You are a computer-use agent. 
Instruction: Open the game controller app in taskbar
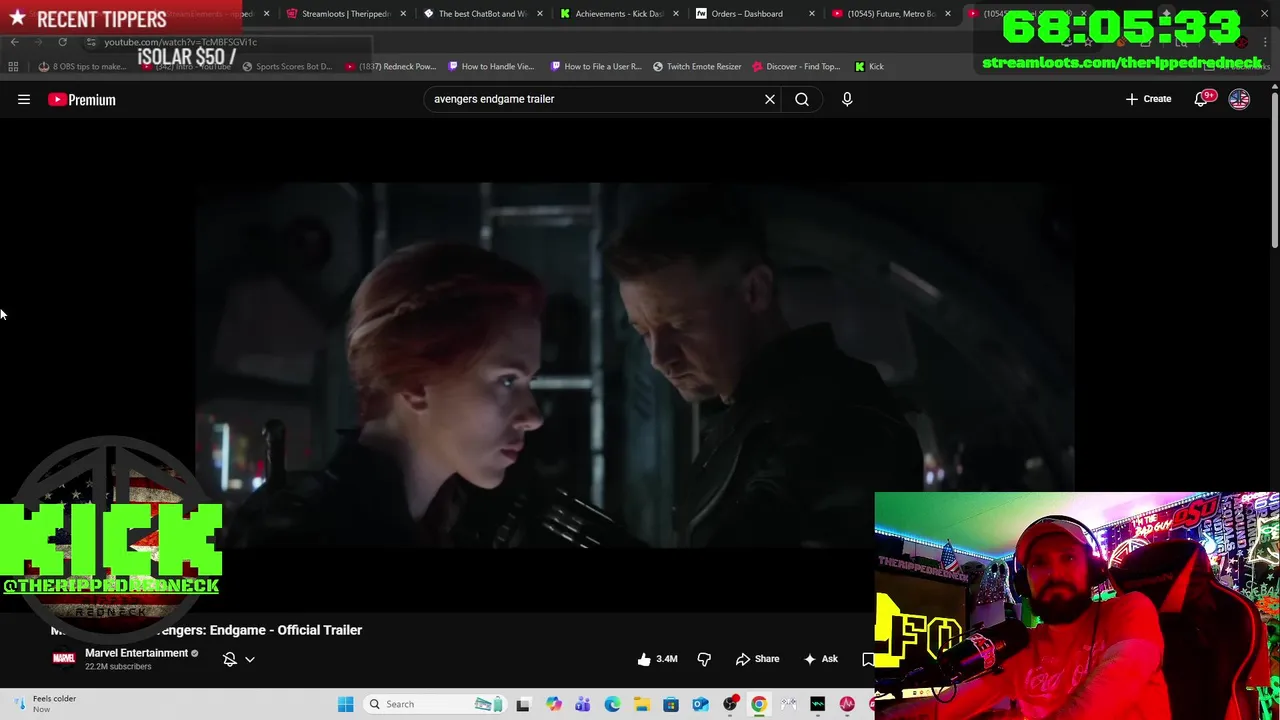[x=788, y=704]
